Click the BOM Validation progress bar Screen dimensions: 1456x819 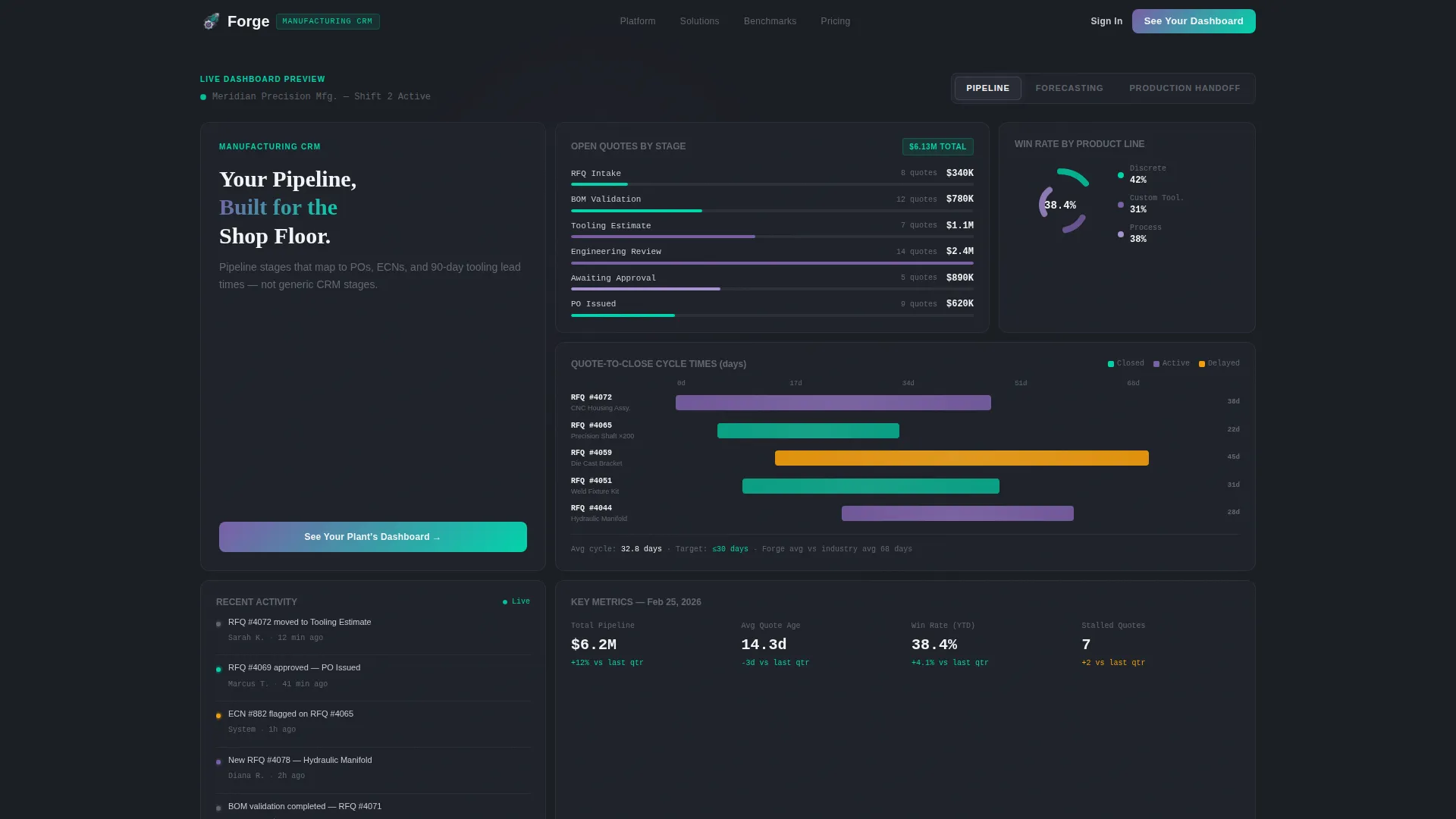[x=772, y=211]
